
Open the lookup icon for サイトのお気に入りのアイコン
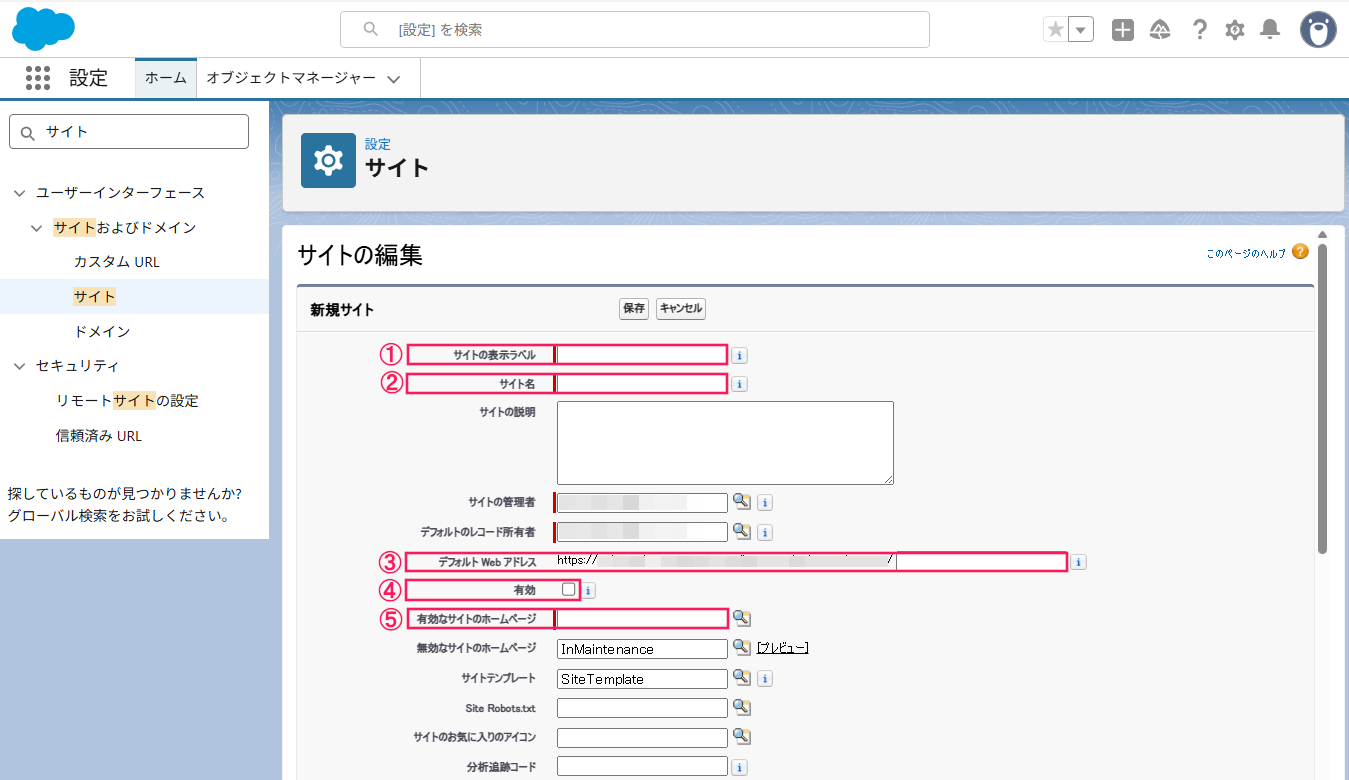pos(741,737)
